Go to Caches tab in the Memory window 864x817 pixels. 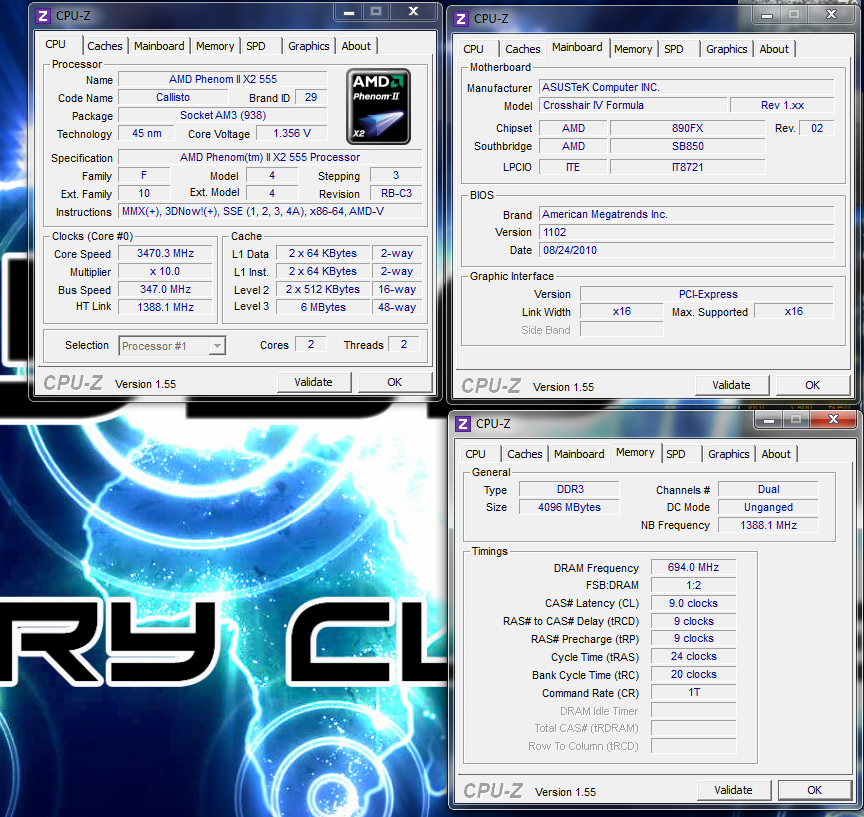coord(525,454)
